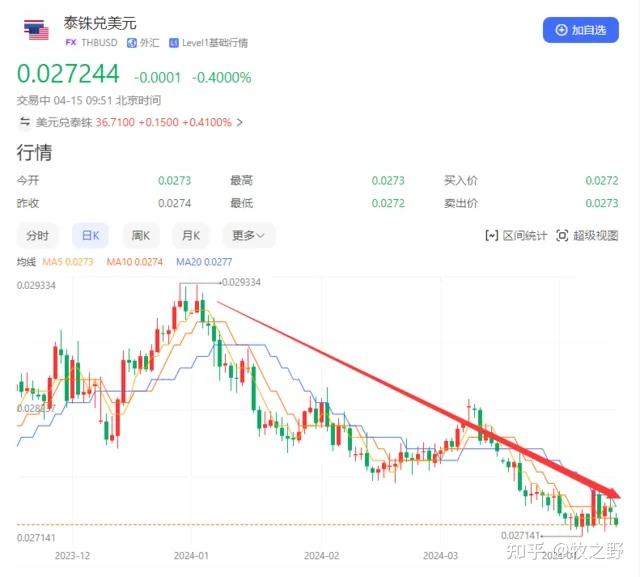
Task: Click the Thai-US flag currency pair icon
Action: coord(36,30)
